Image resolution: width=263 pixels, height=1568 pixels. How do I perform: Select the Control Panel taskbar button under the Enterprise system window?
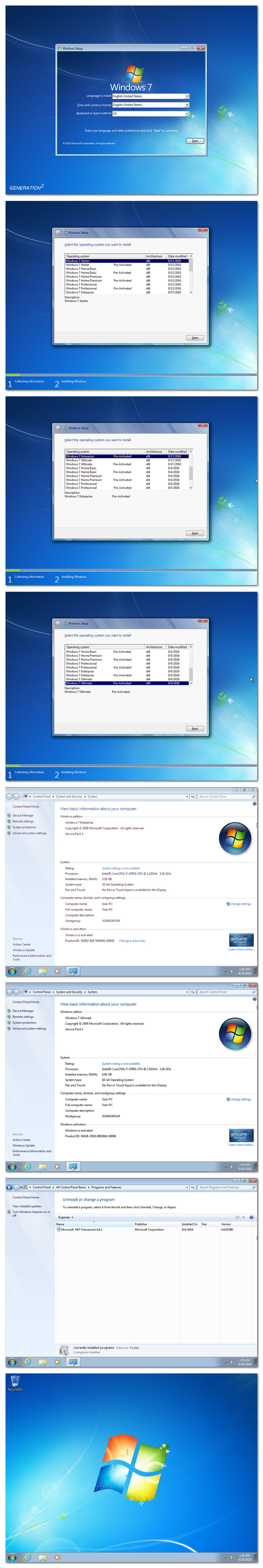pos(73,971)
